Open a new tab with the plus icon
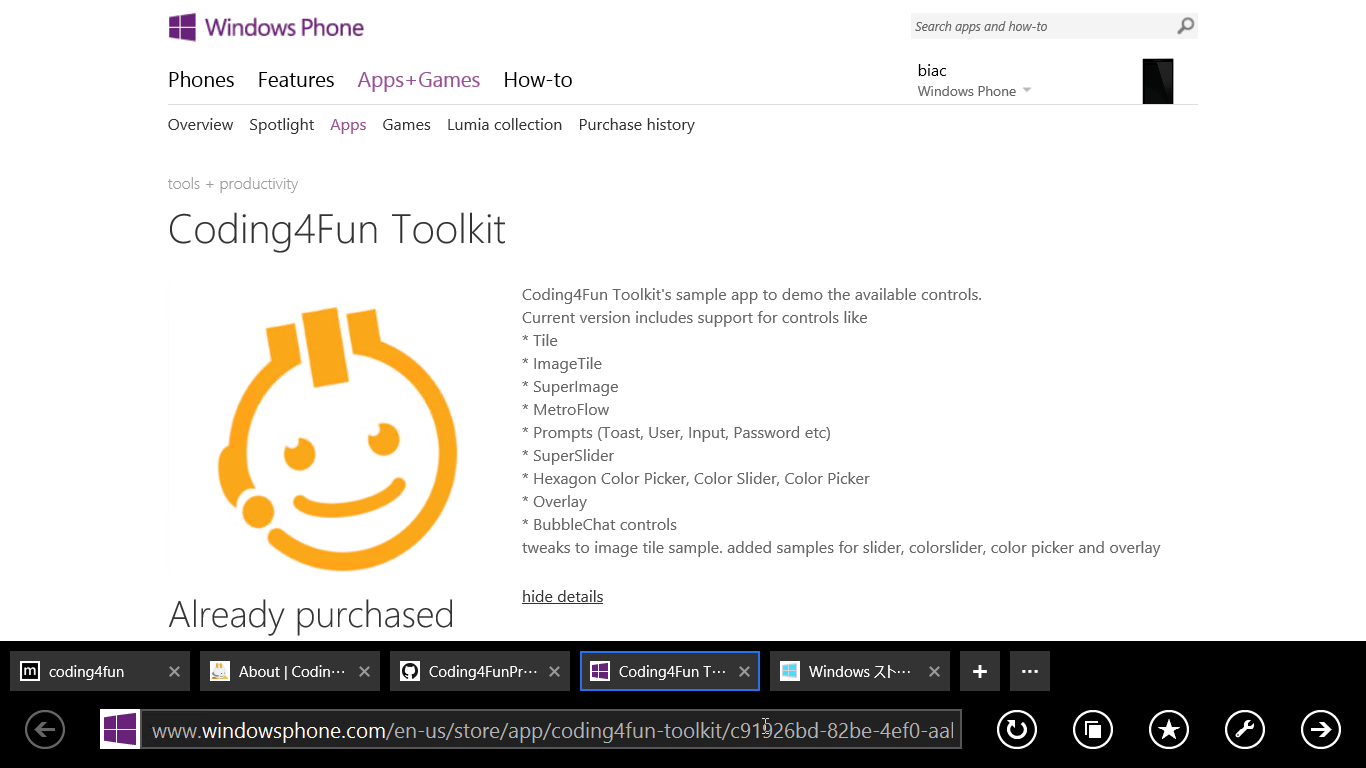This screenshot has height=768, width=1366. point(979,670)
